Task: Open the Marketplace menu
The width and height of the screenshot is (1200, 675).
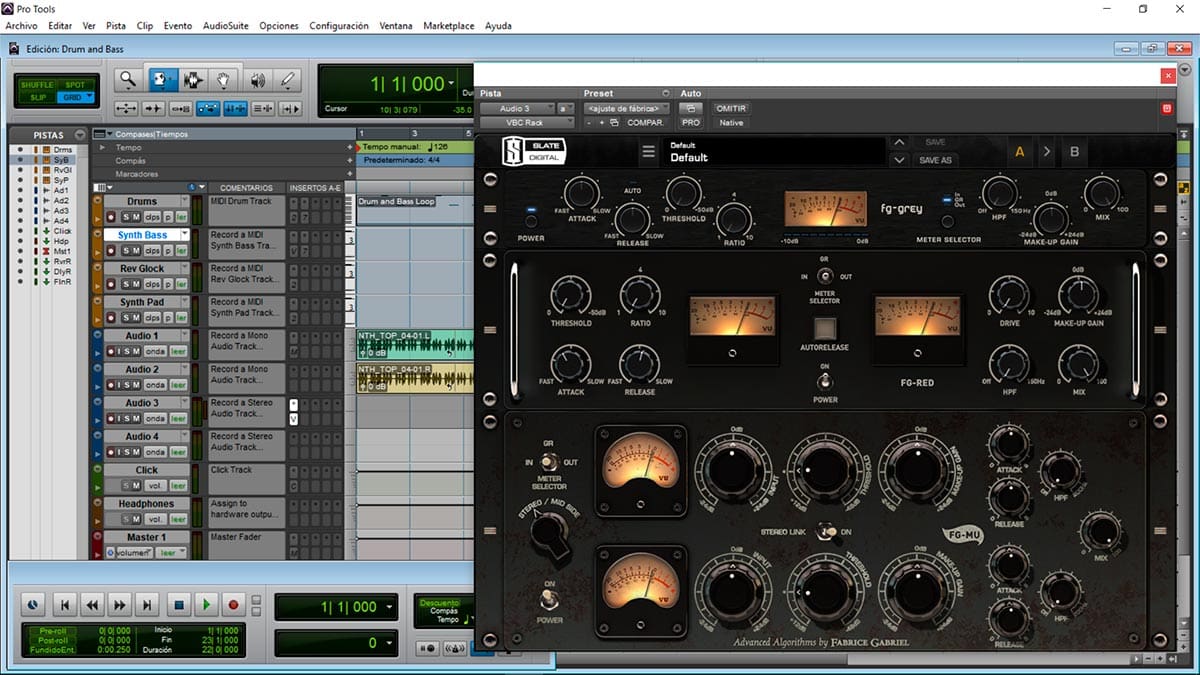Action: (x=449, y=25)
